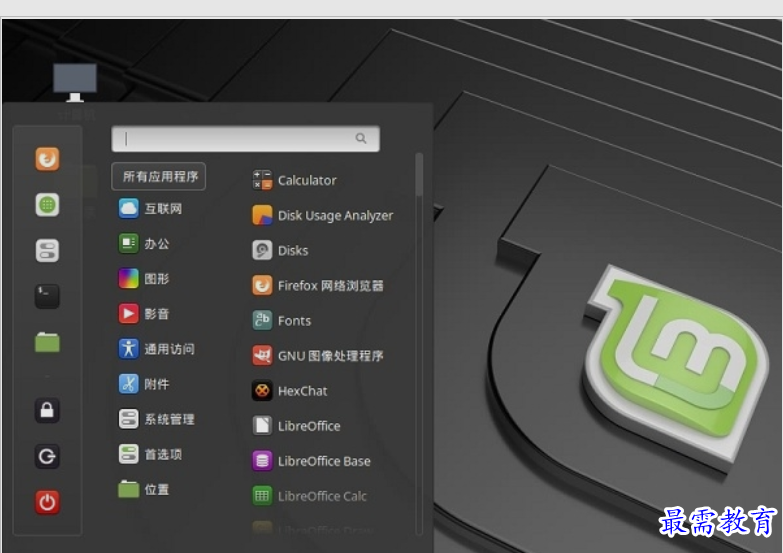Open System Settings from the favorites sidebar
The image size is (783, 553).
pos(47,251)
